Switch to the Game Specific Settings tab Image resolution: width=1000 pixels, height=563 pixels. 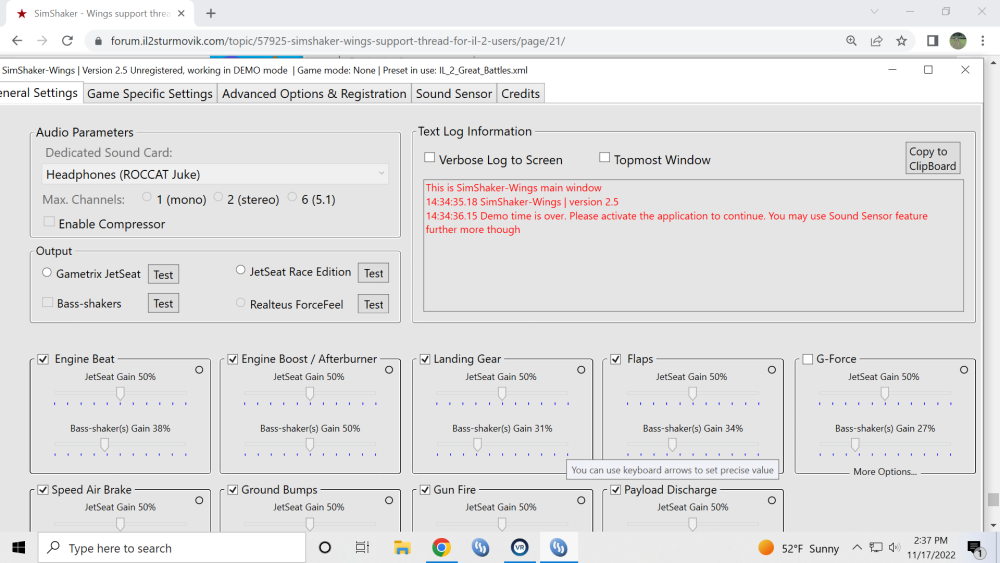[x=150, y=93]
